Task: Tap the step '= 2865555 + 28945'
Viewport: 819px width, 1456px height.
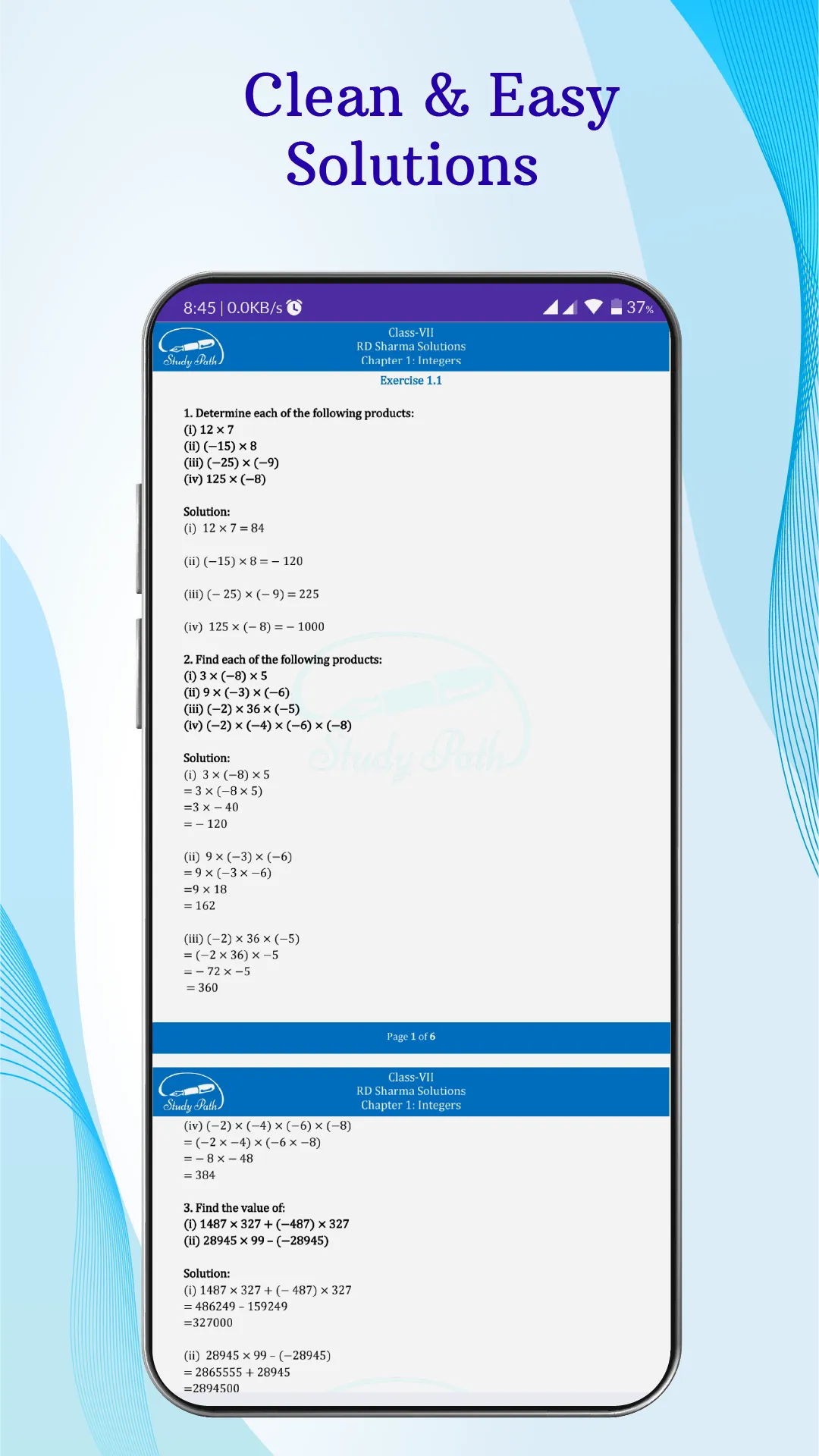Action: [x=237, y=1373]
